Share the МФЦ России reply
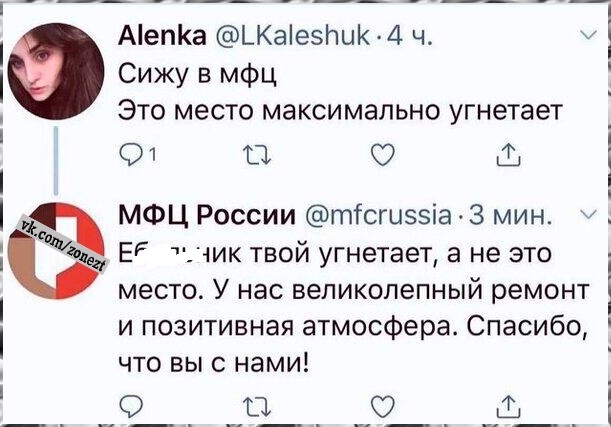 509,406
